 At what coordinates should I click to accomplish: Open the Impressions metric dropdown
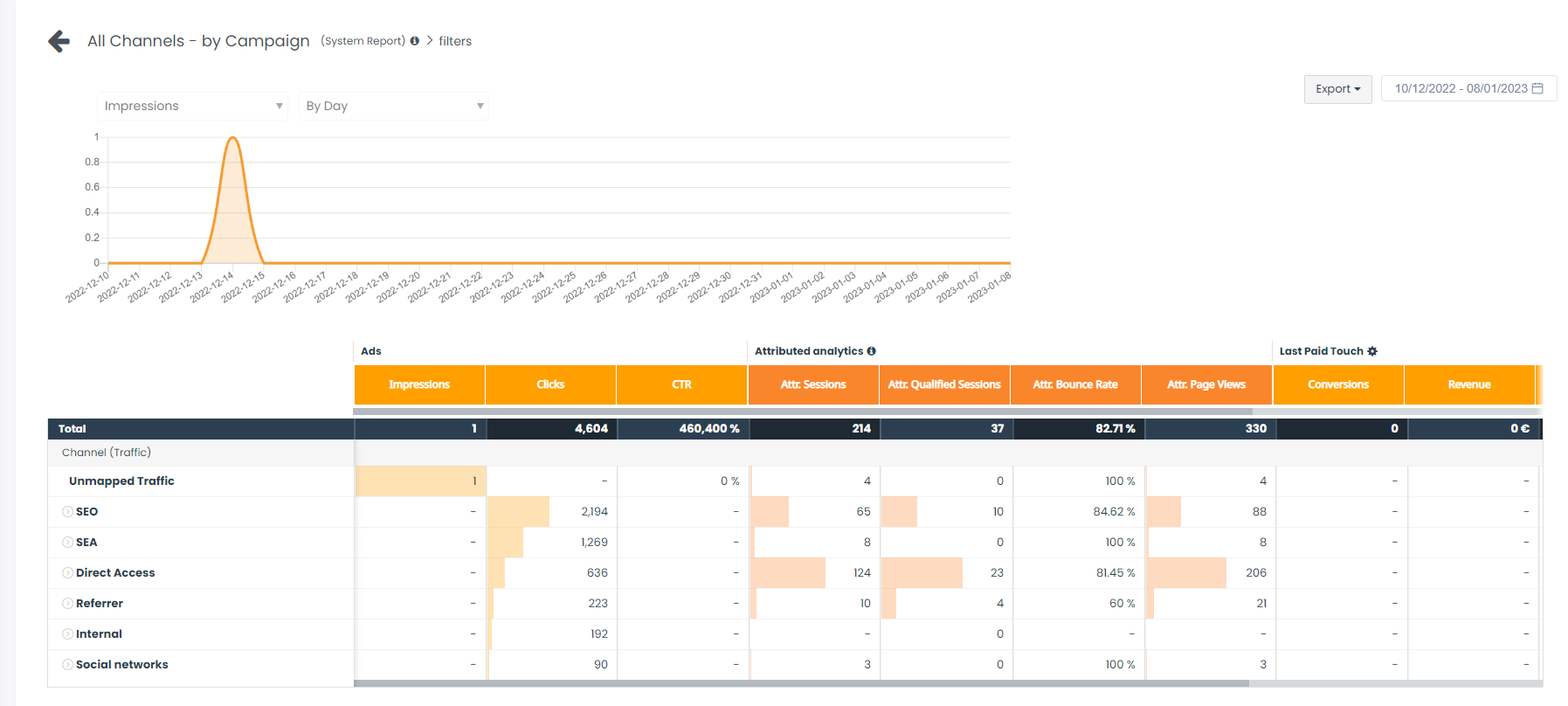192,106
